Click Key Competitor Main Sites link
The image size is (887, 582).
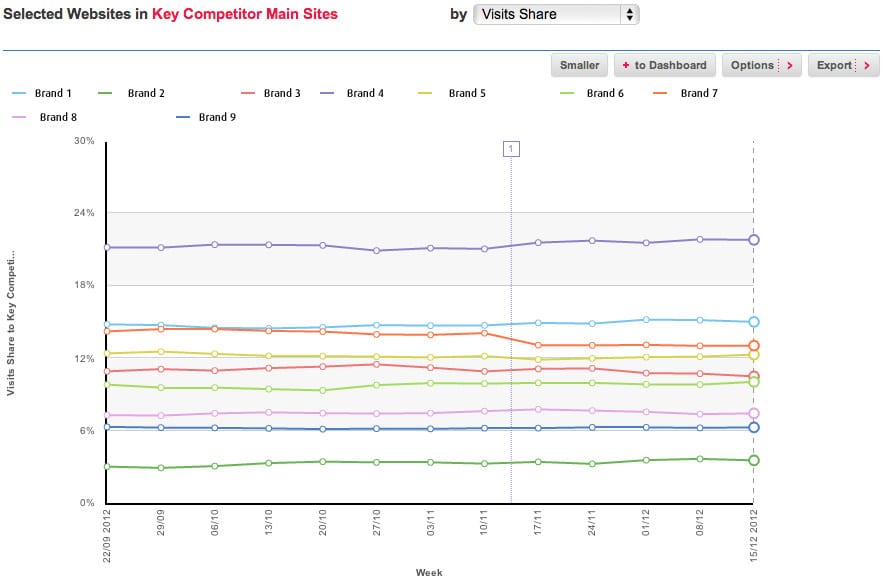click(245, 14)
